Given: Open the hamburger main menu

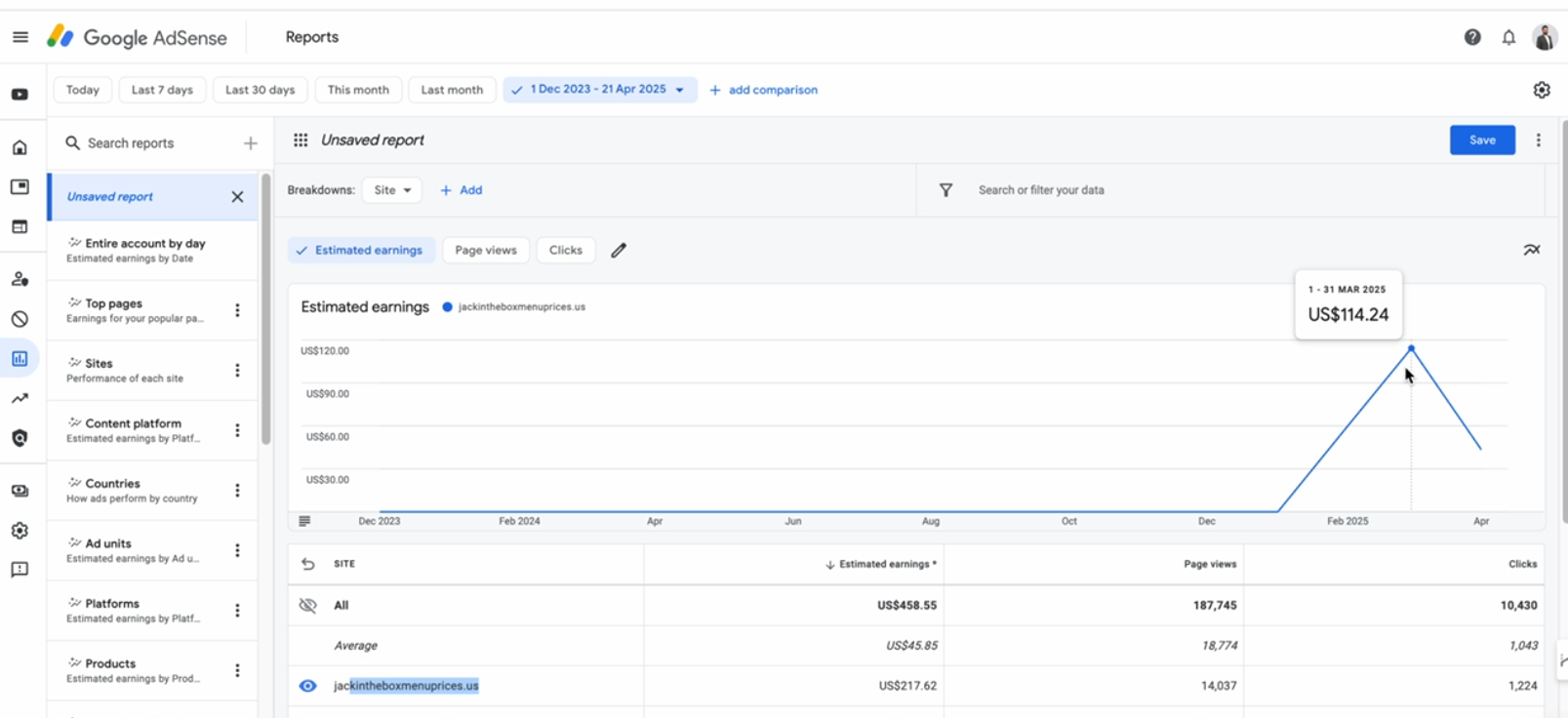Looking at the screenshot, I should pos(20,37).
